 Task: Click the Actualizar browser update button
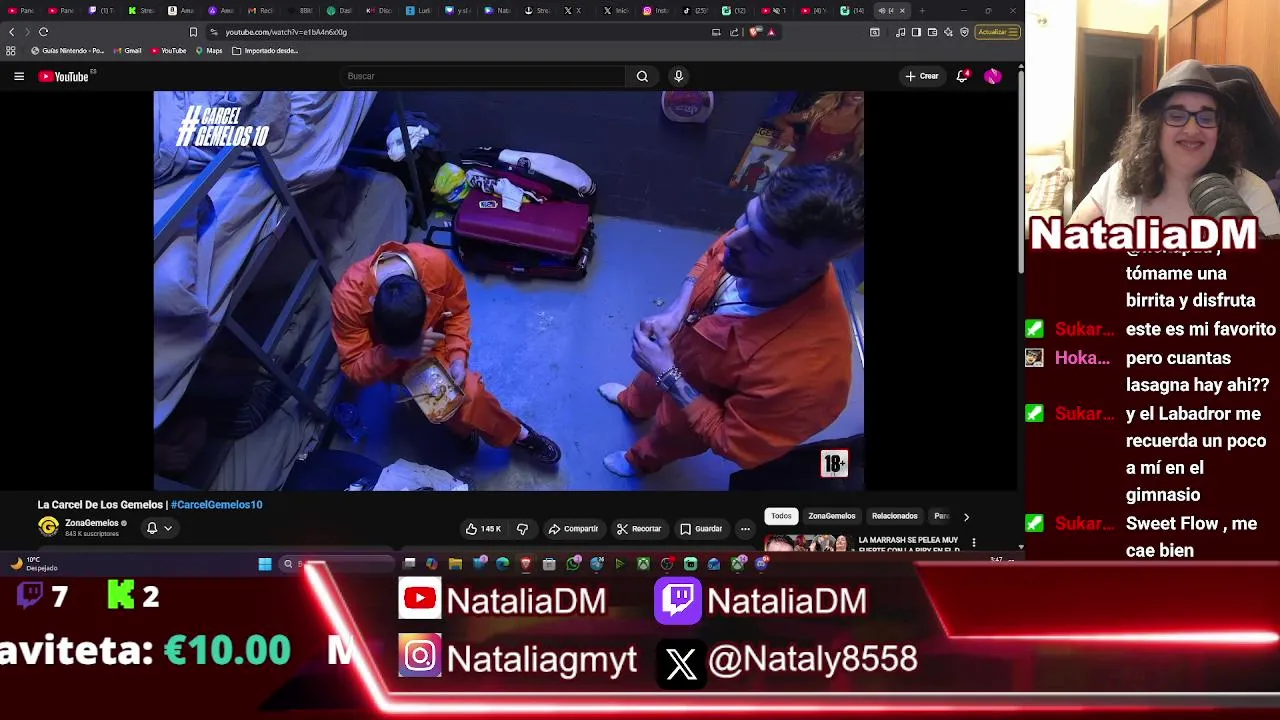(997, 32)
